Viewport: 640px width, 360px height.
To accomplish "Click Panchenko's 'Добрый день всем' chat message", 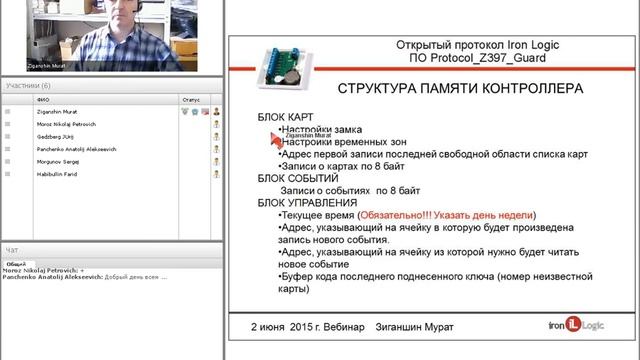I will coord(85,277).
